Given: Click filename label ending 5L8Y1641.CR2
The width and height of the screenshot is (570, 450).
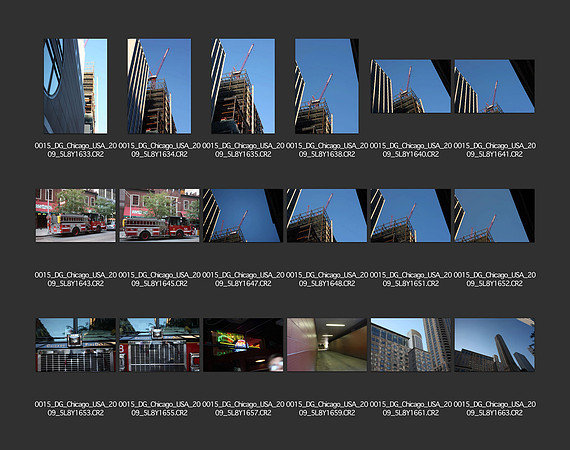Looking at the screenshot, I should point(494,150).
